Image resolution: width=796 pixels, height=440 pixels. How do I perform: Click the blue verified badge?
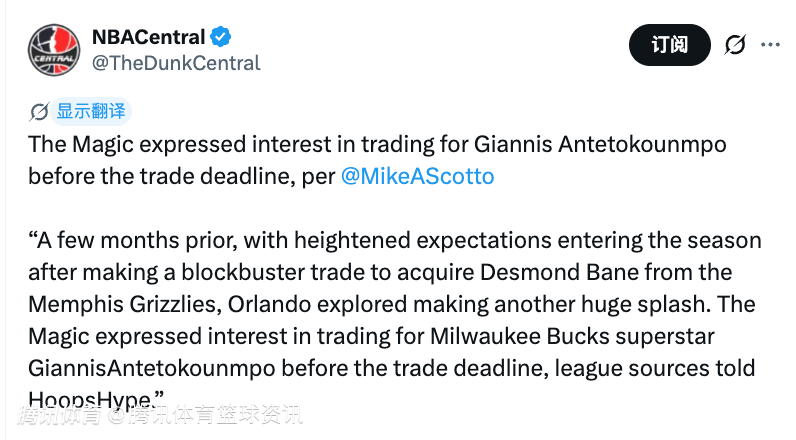pos(221,37)
